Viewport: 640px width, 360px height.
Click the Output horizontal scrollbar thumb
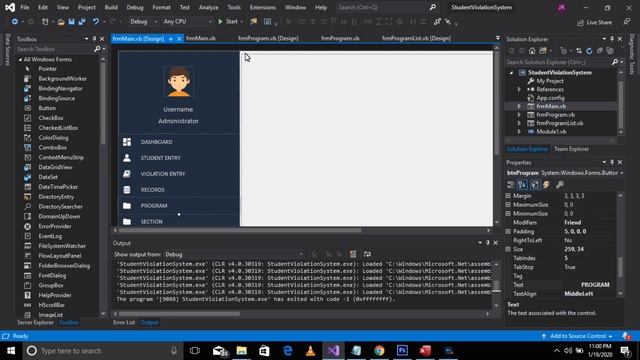point(178,314)
